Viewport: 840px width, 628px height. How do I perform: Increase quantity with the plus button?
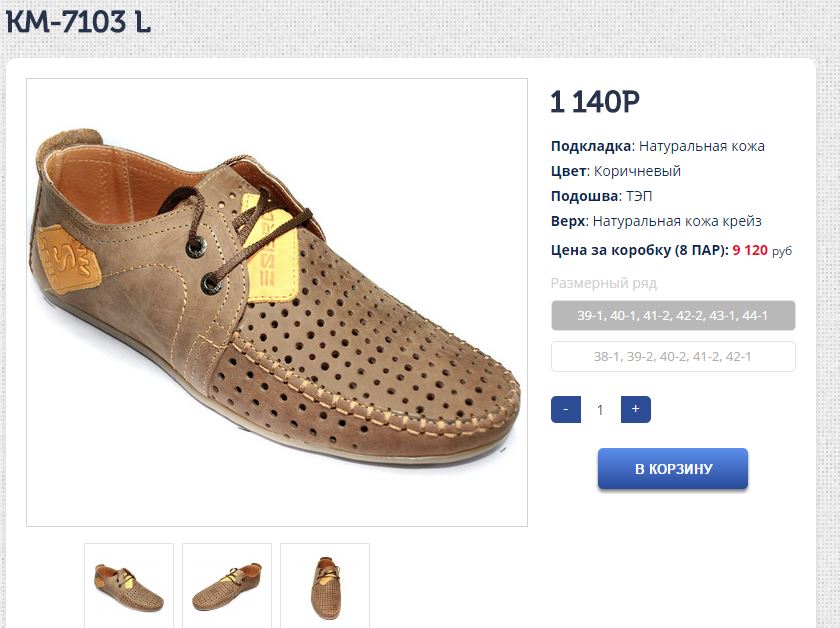[635, 409]
